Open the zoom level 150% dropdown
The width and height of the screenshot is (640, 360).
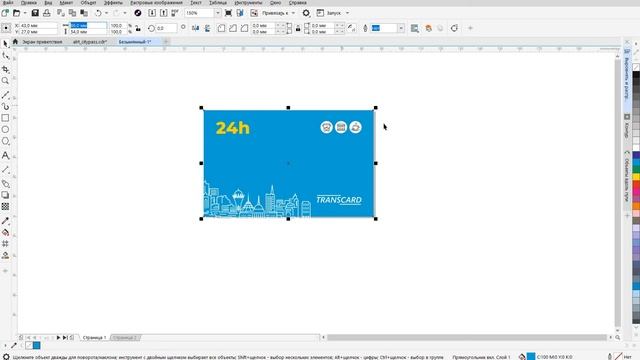(x=218, y=13)
